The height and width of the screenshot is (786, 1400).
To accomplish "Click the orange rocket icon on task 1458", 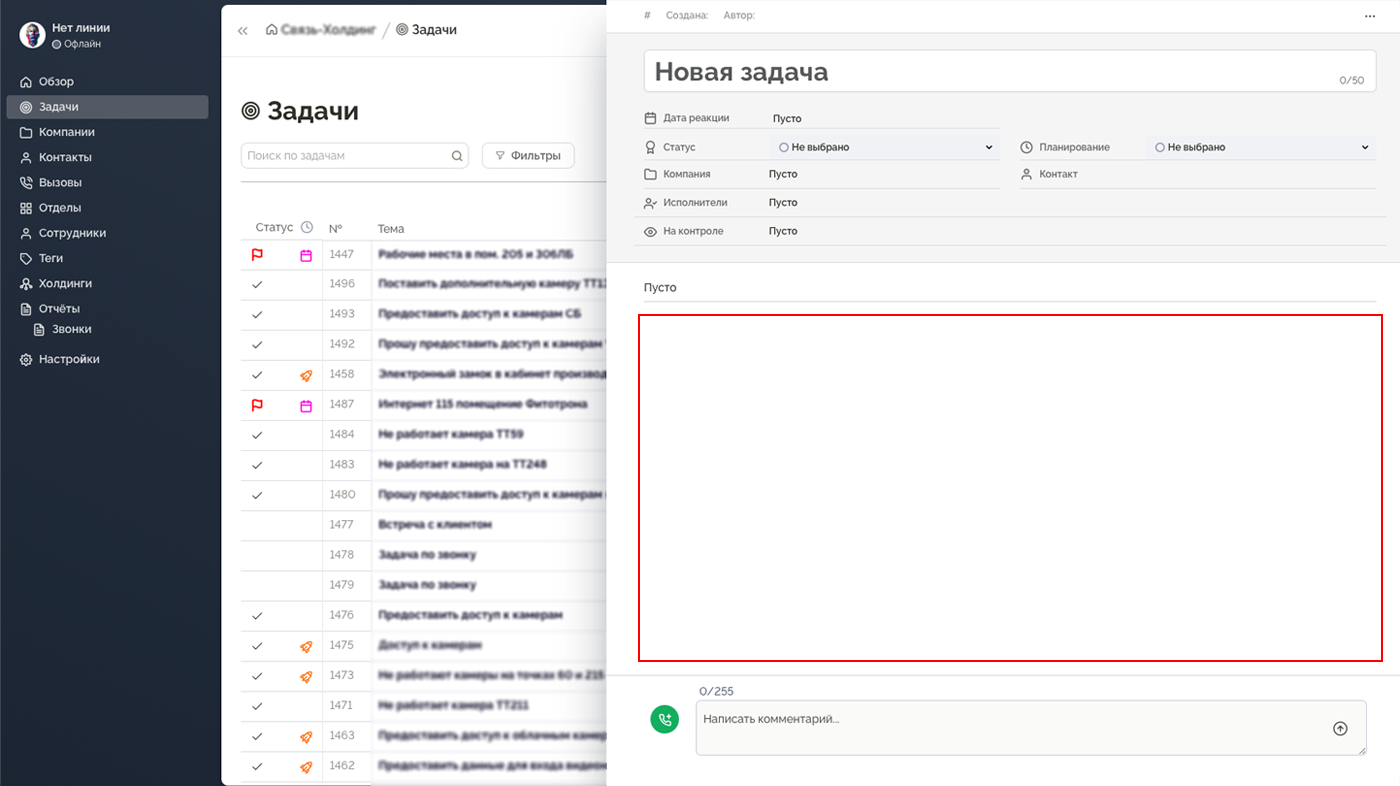I will pos(306,375).
